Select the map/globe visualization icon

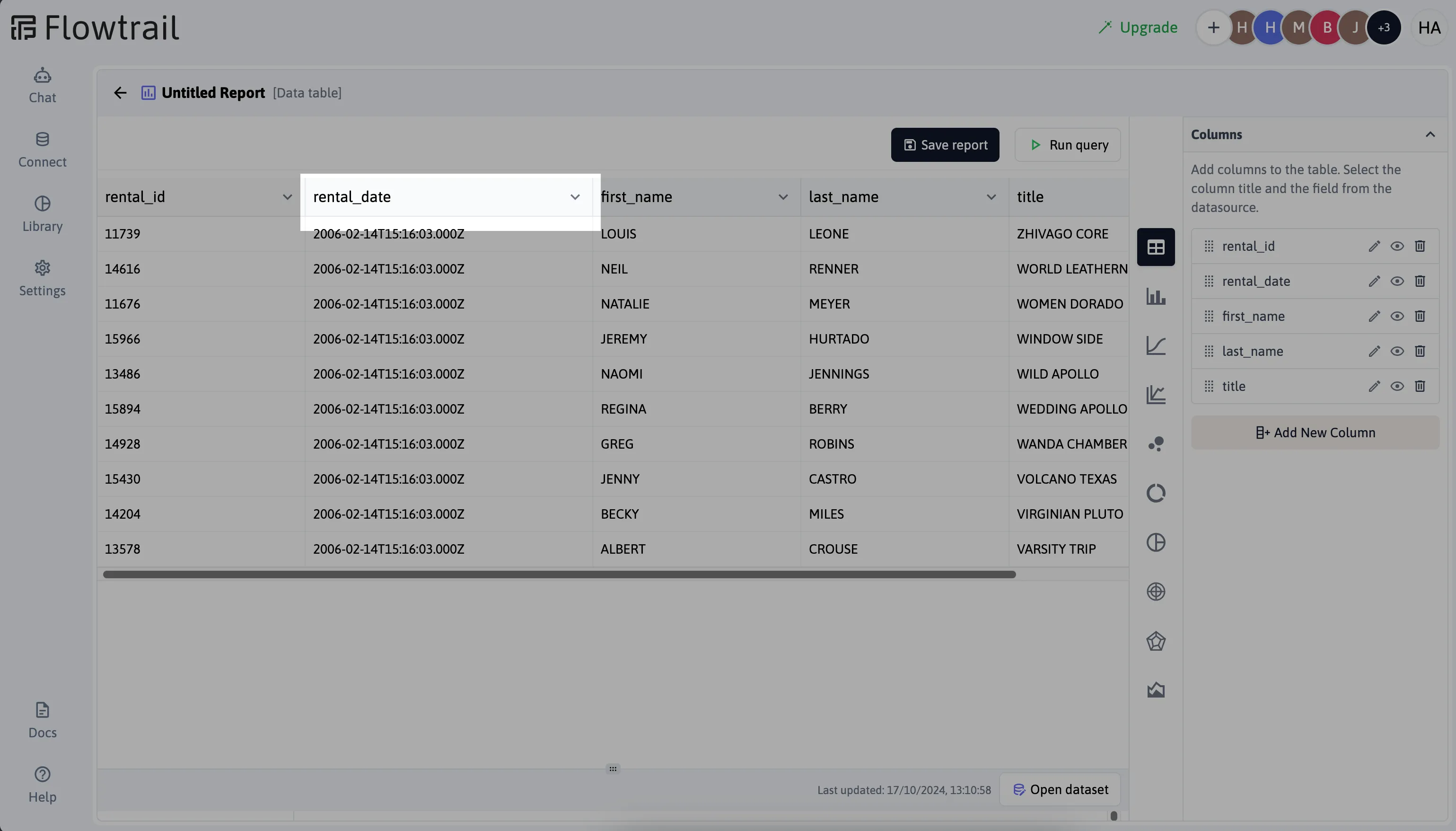[x=1155, y=591]
